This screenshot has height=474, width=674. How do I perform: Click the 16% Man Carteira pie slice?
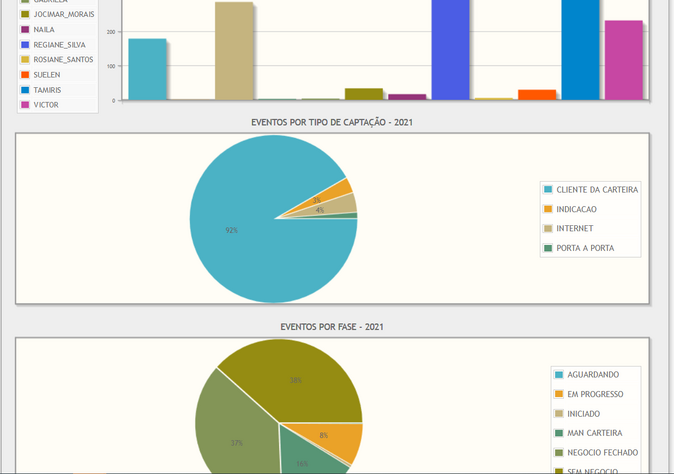click(x=307, y=456)
